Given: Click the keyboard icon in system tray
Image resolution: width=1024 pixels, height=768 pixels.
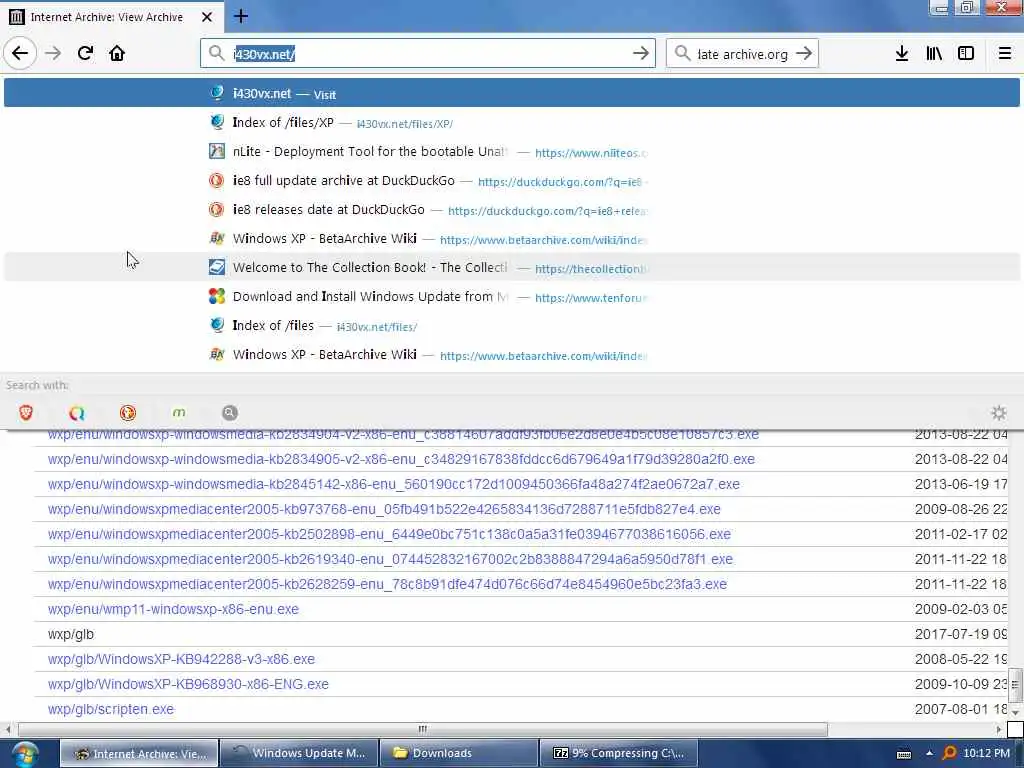Looking at the screenshot, I should click(x=904, y=754).
